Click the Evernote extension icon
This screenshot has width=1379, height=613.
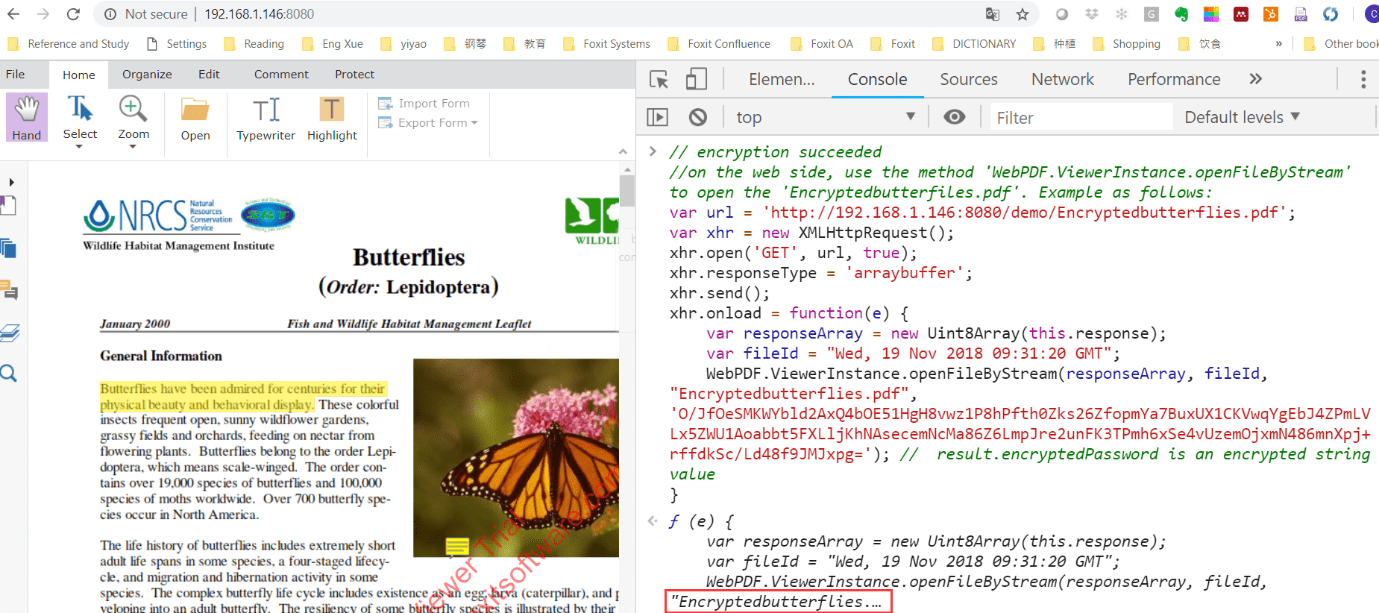[1181, 14]
